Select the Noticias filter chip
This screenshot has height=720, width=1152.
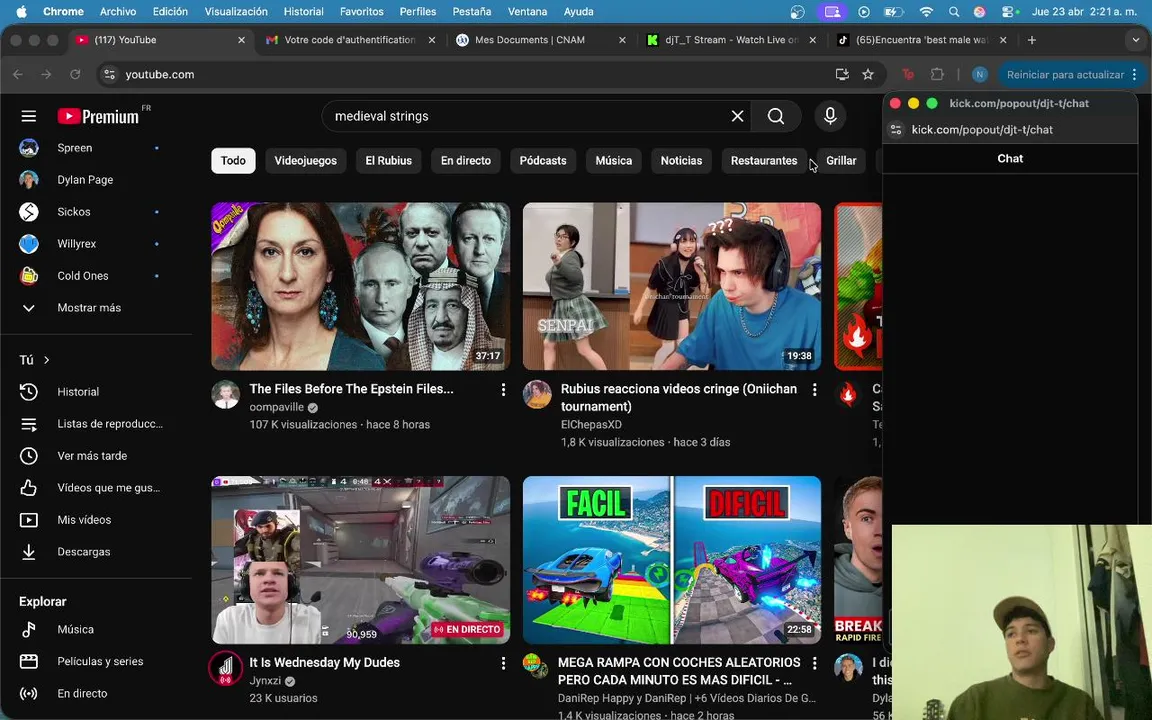(x=681, y=160)
